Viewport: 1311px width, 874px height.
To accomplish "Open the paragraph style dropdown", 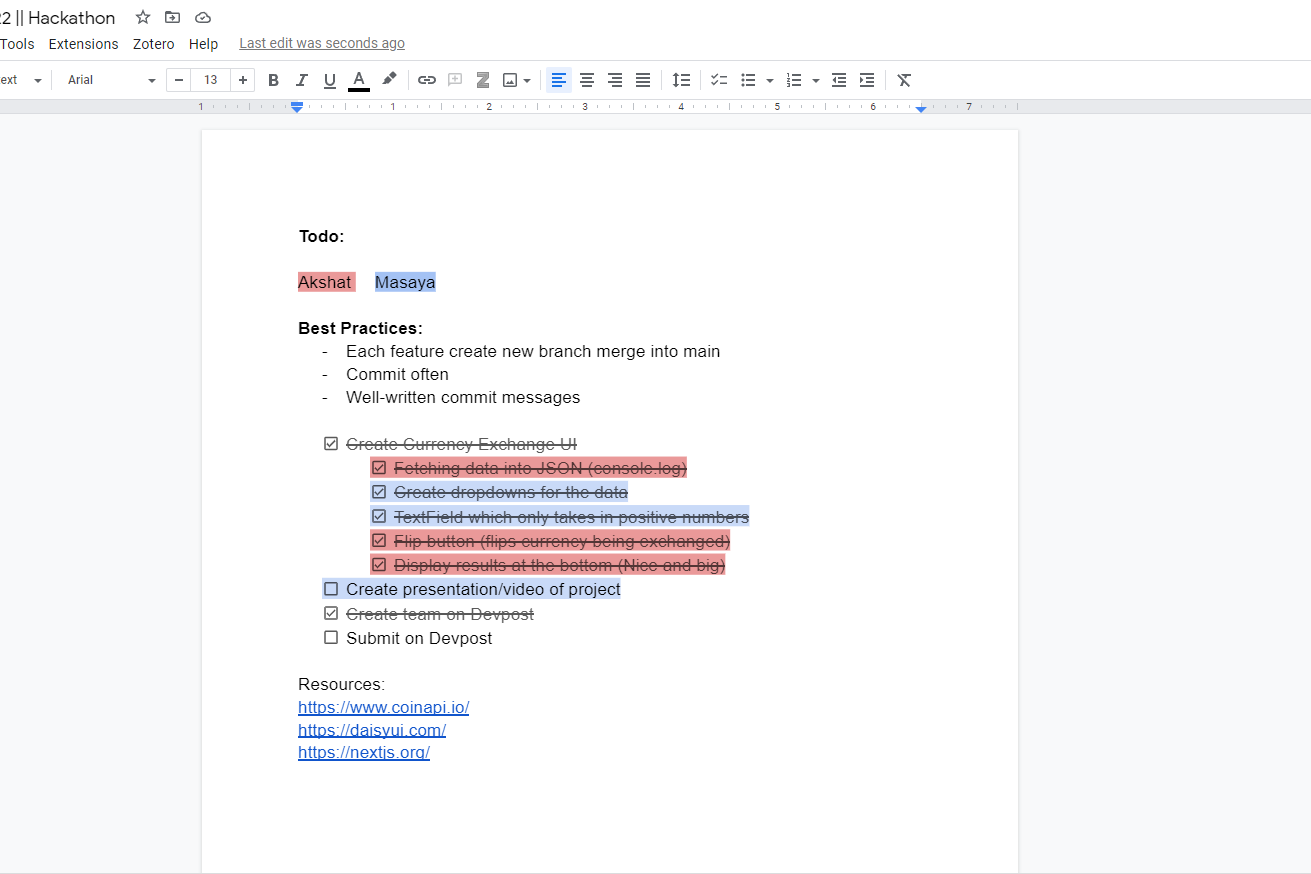I will 21,80.
